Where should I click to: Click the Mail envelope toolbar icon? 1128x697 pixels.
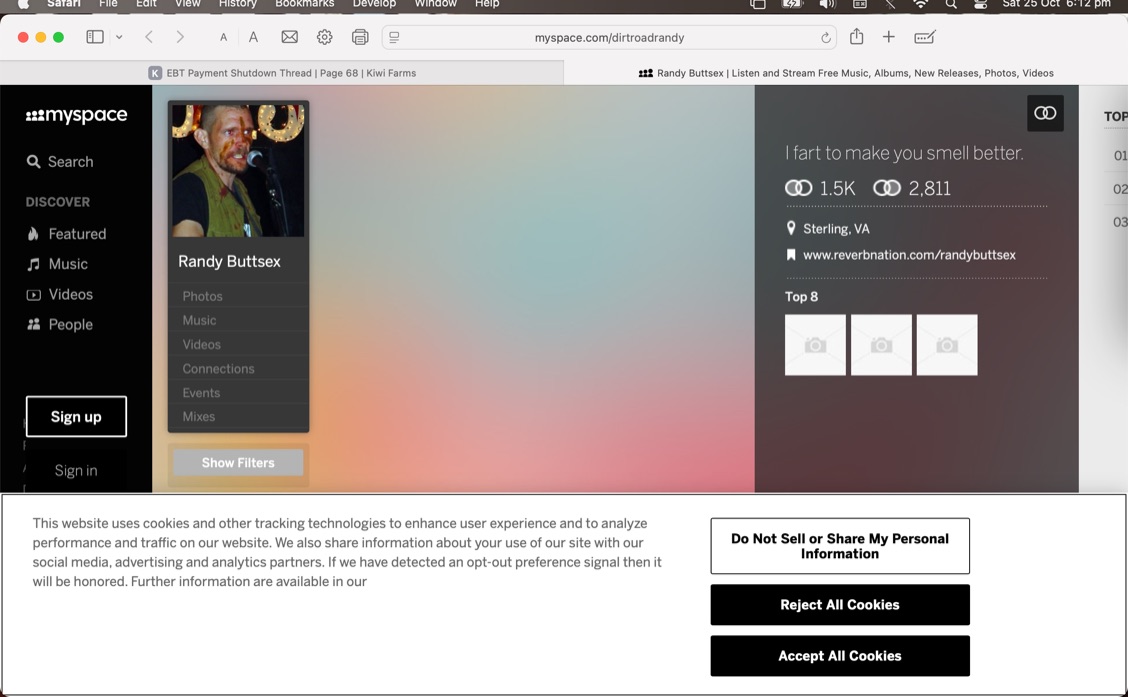click(289, 37)
